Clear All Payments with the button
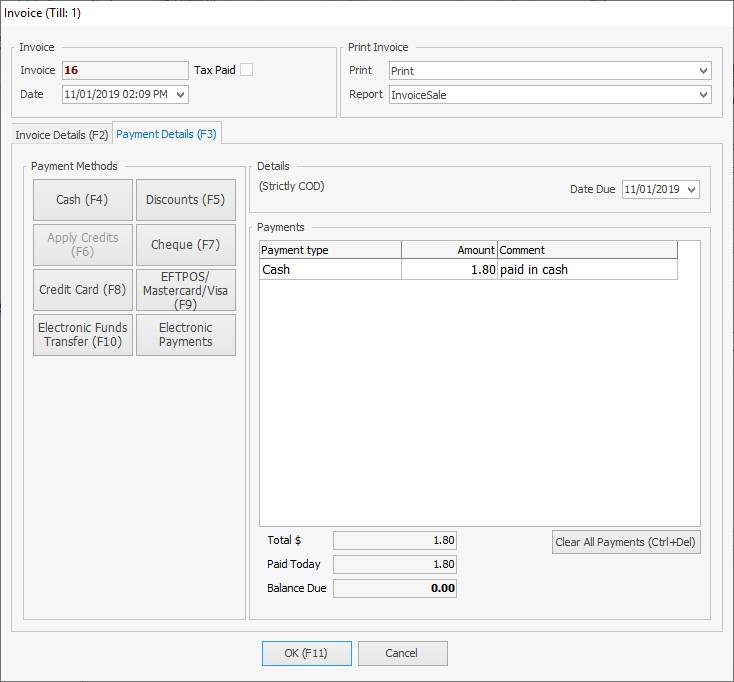 [626, 542]
